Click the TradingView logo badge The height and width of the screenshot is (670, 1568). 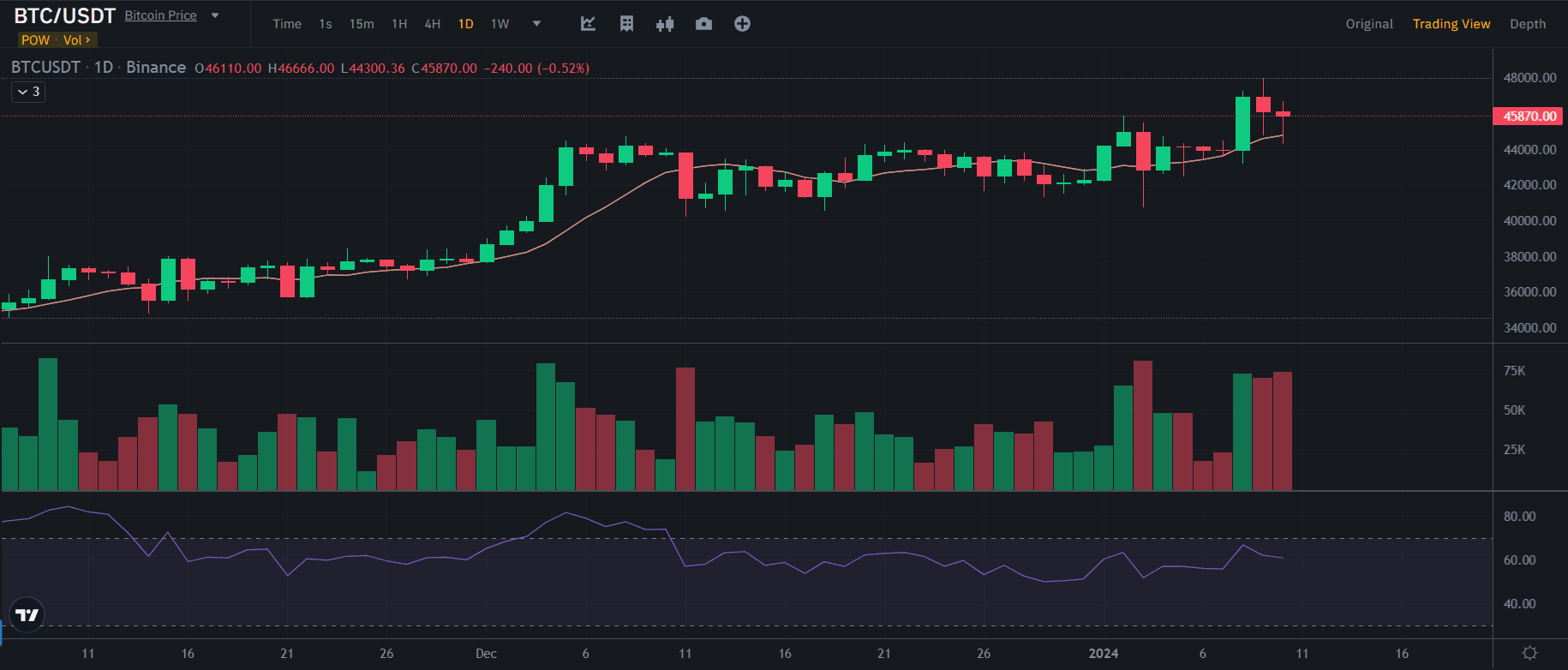pyautogui.click(x=27, y=614)
